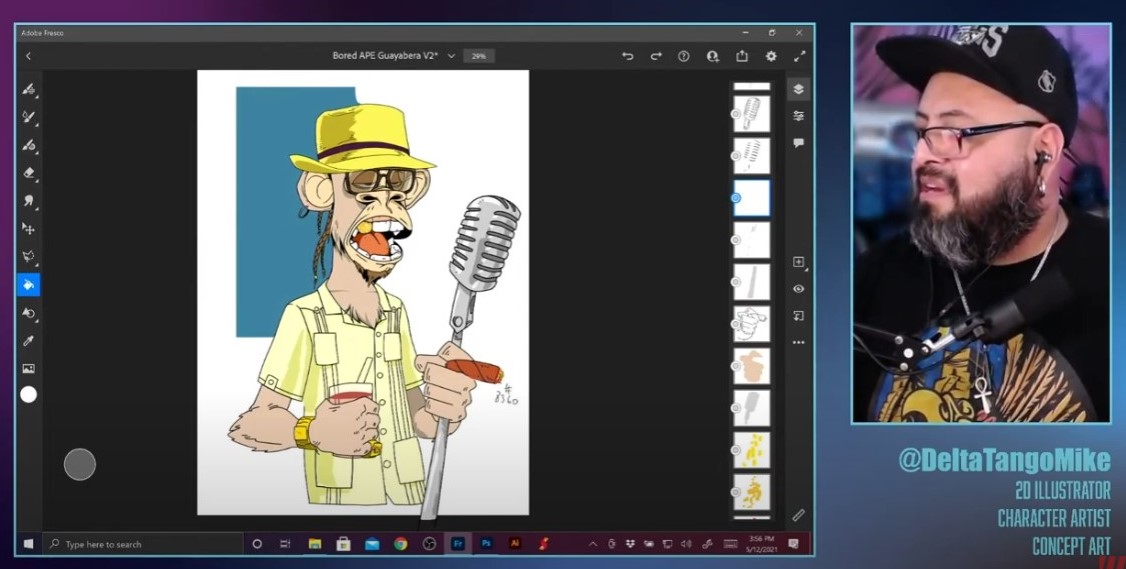Select the ape line-art sketch layer thumbnail
This screenshot has width=1126, height=569.
point(751,324)
